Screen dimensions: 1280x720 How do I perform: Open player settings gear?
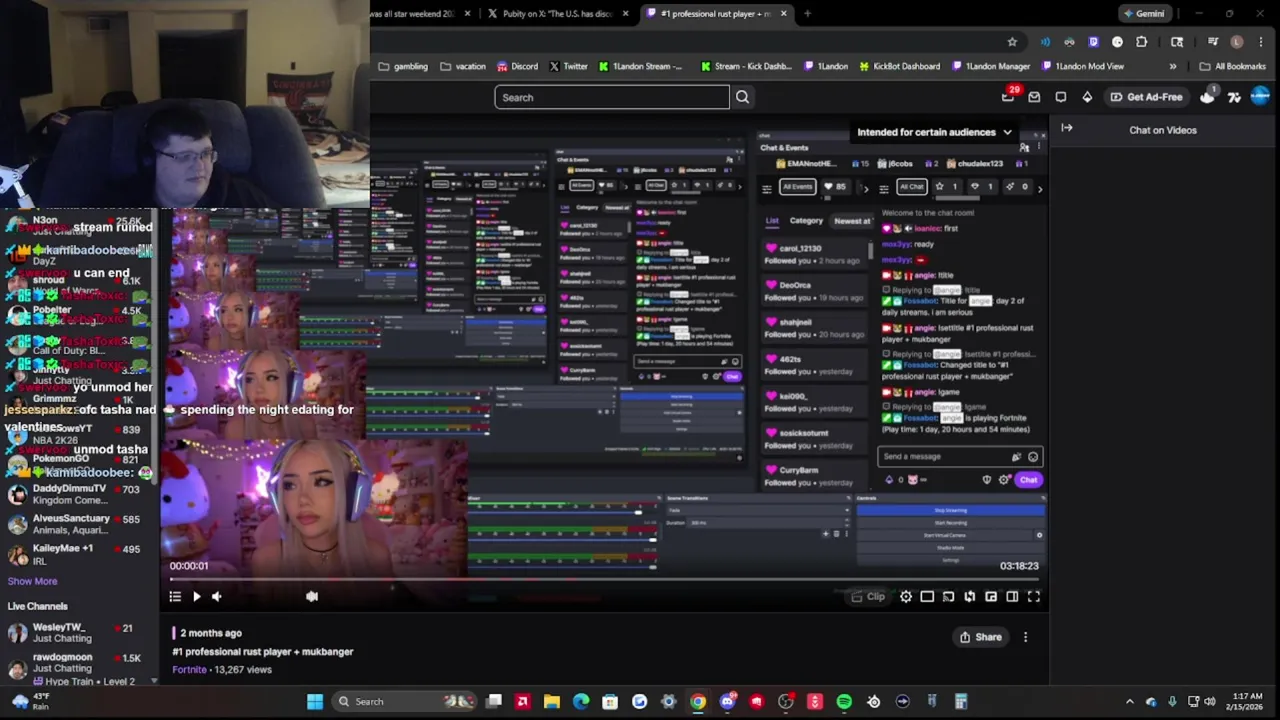click(906, 597)
